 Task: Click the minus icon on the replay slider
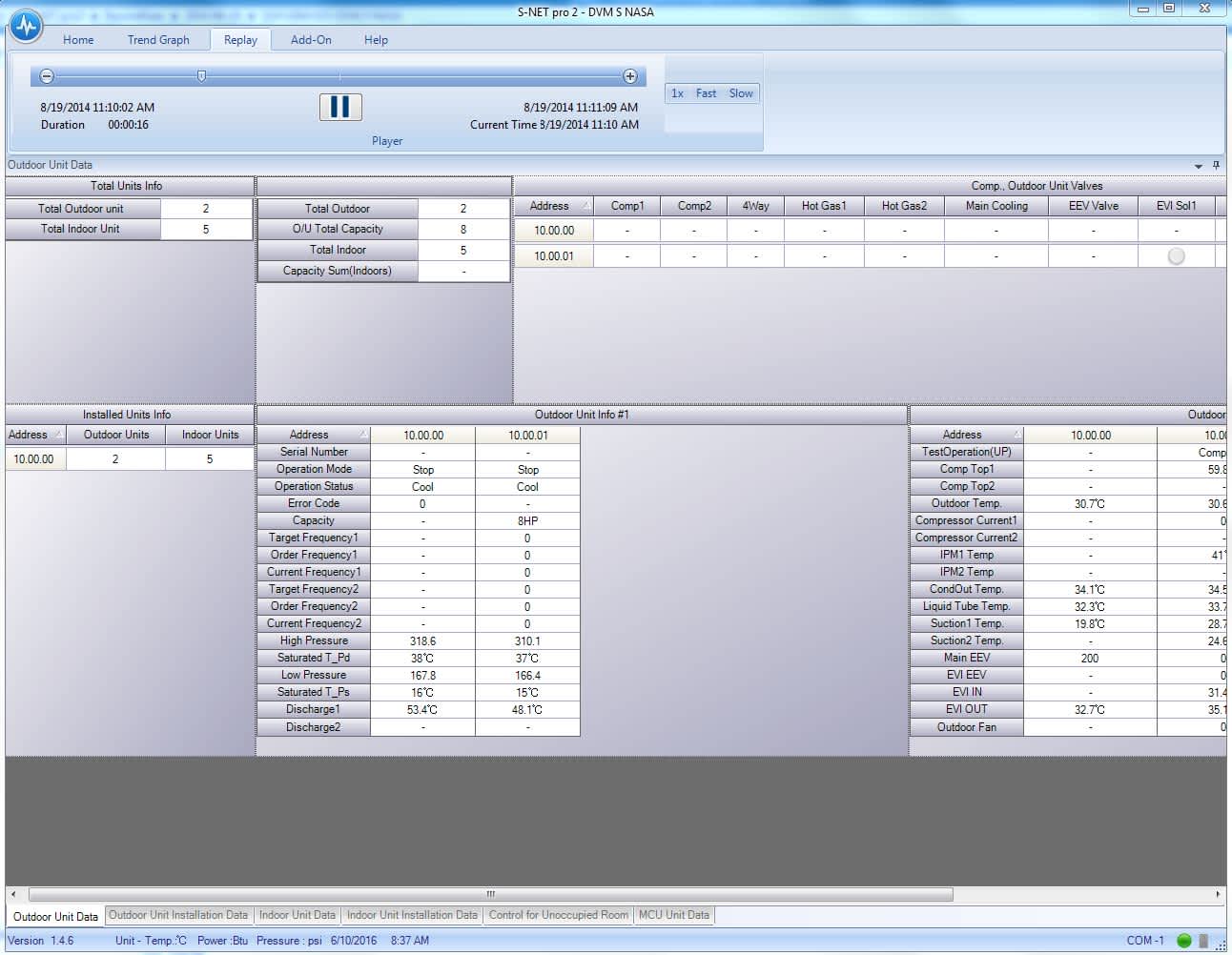coord(47,76)
